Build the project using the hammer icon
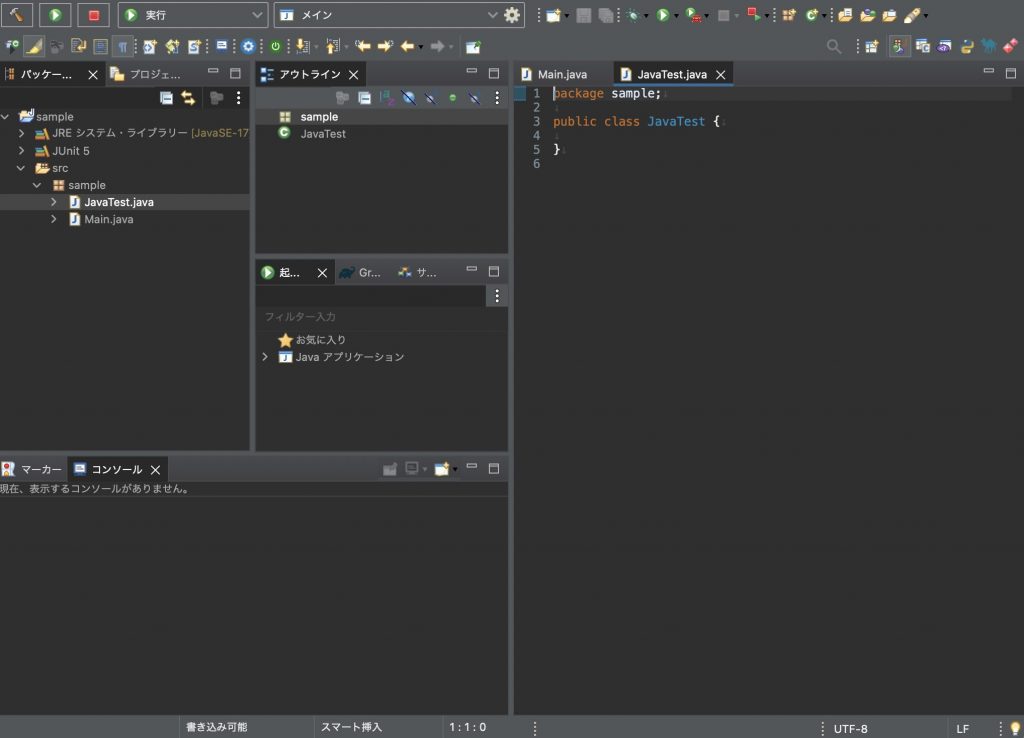The width and height of the screenshot is (1024, 738). tap(18, 14)
